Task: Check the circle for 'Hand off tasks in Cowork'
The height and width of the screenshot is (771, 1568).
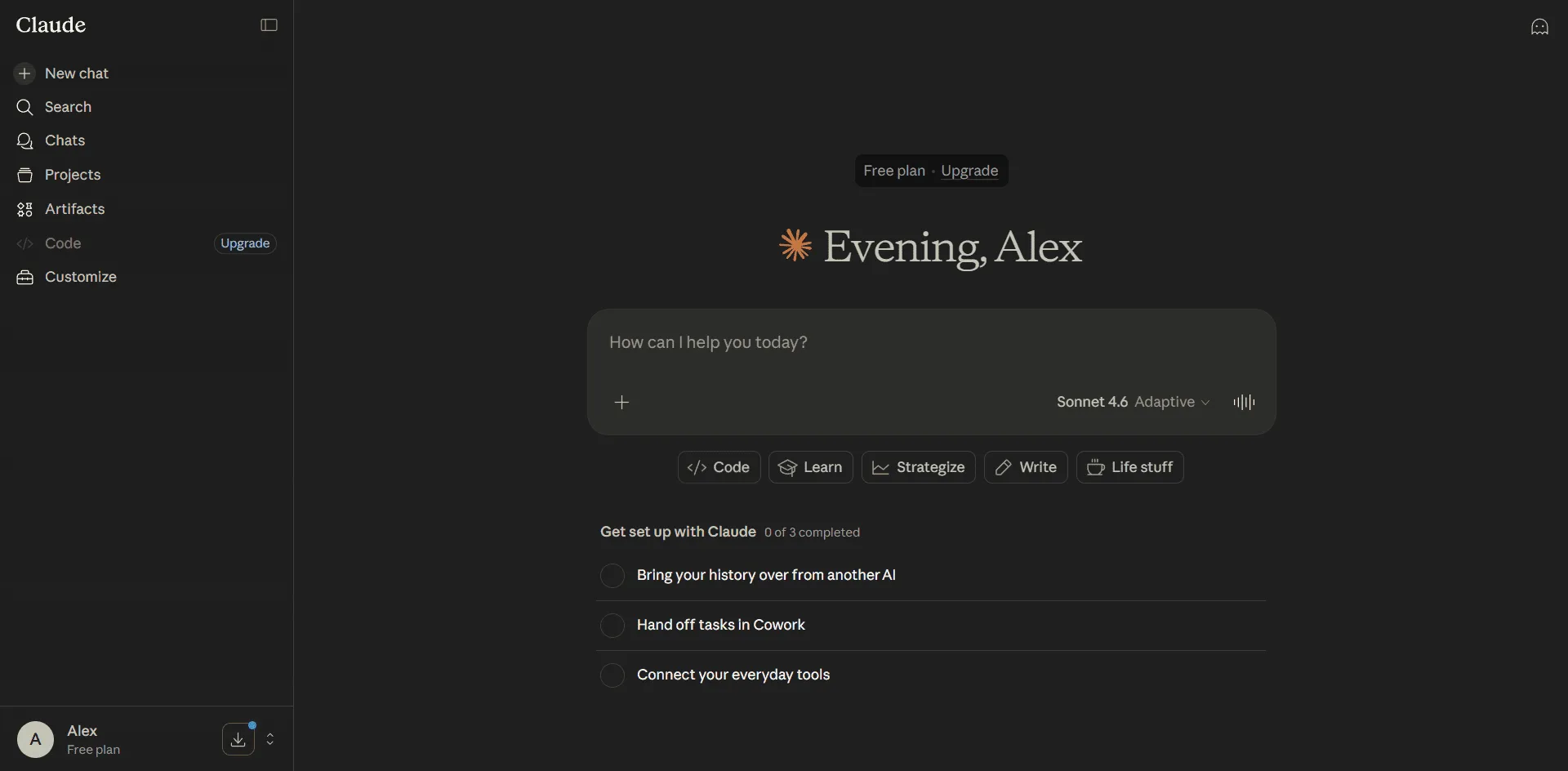Action: click(612, 626)
